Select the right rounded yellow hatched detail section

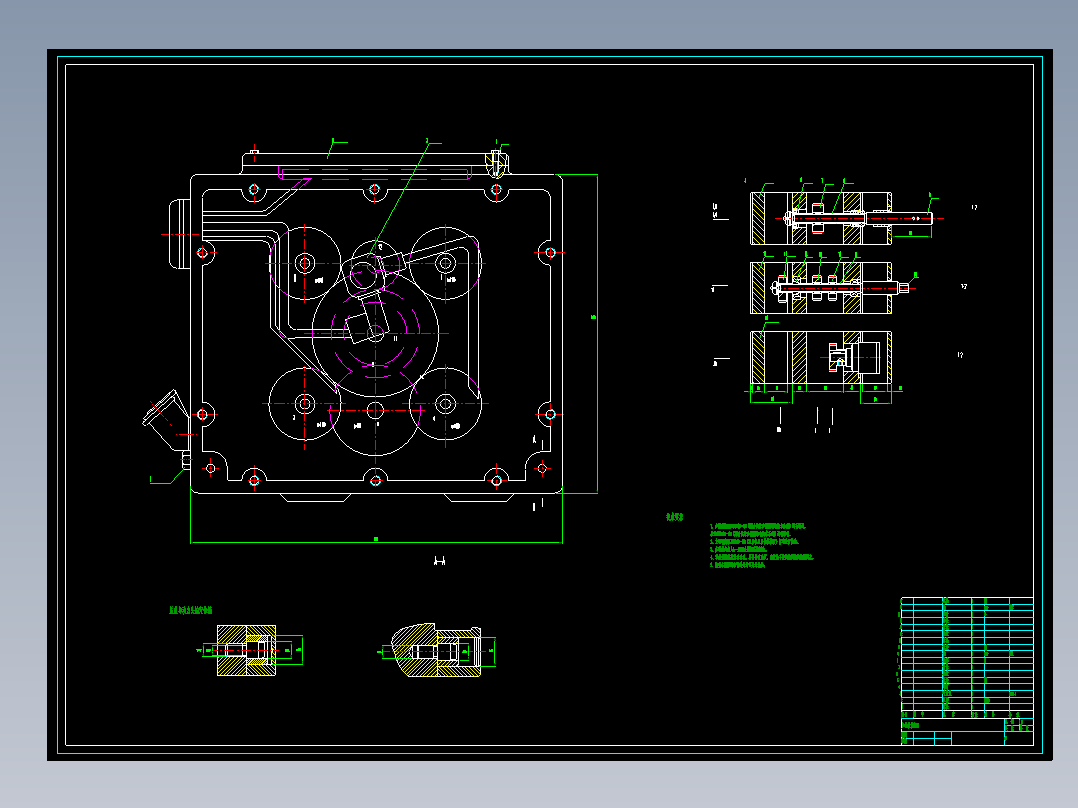point(436,651)
